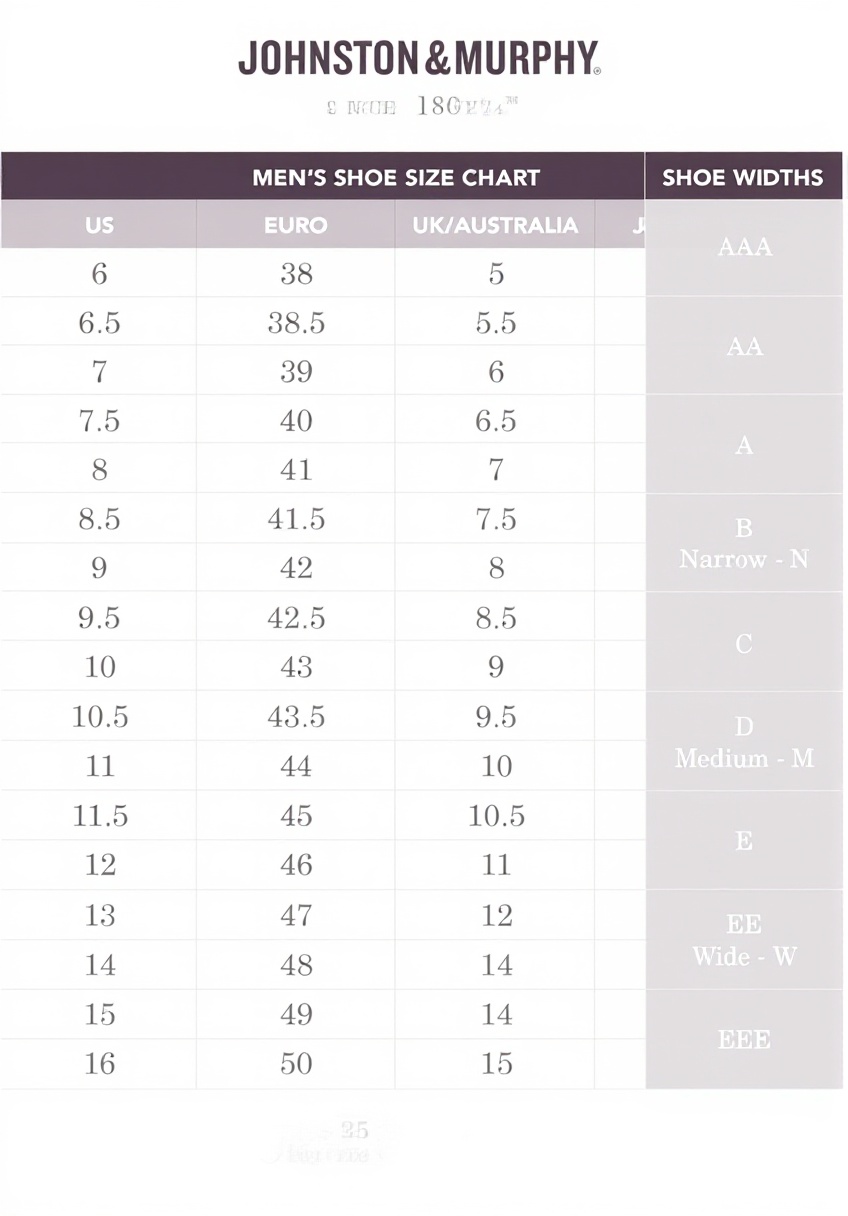Select Euro size 38.5 cell
The image size is (848, 1216).
(x=296, y=323)
